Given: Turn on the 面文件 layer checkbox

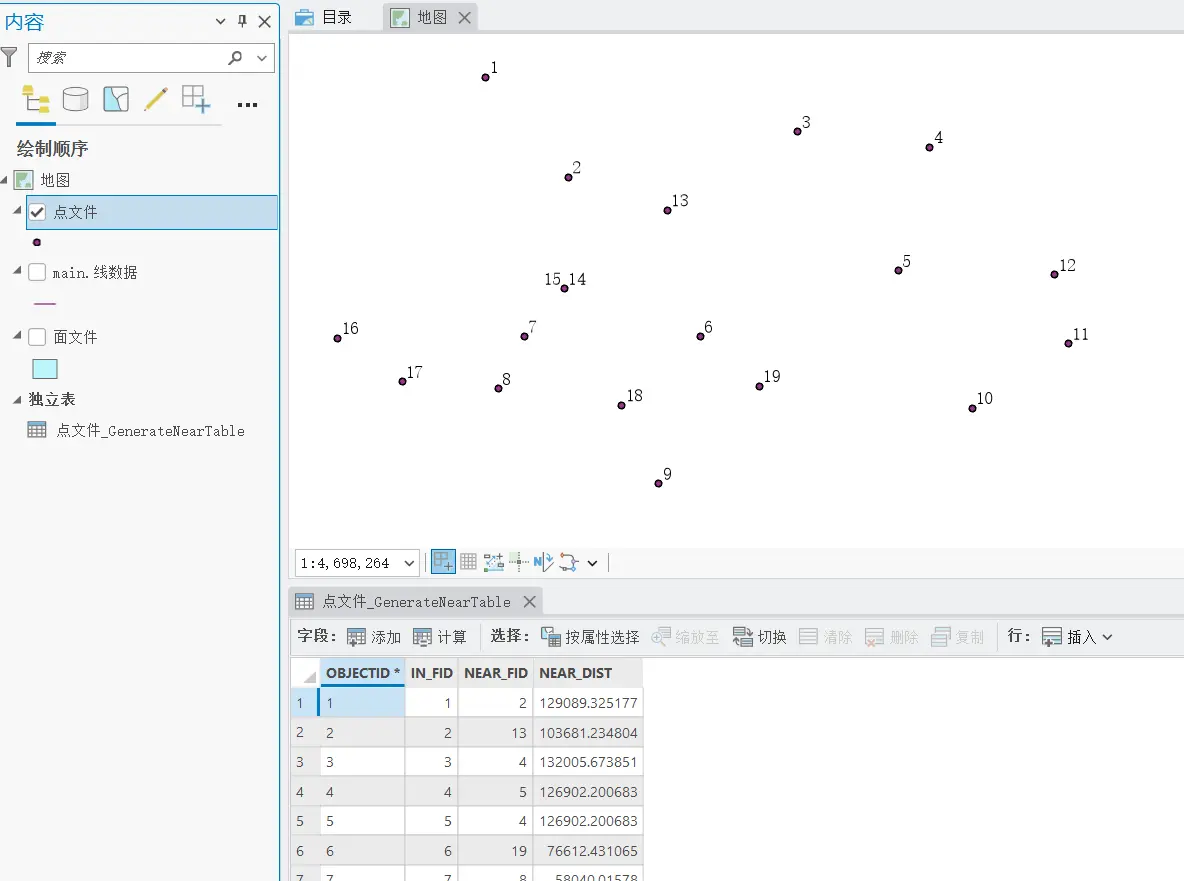Looking at the screenshot, I should click(38, 337).
